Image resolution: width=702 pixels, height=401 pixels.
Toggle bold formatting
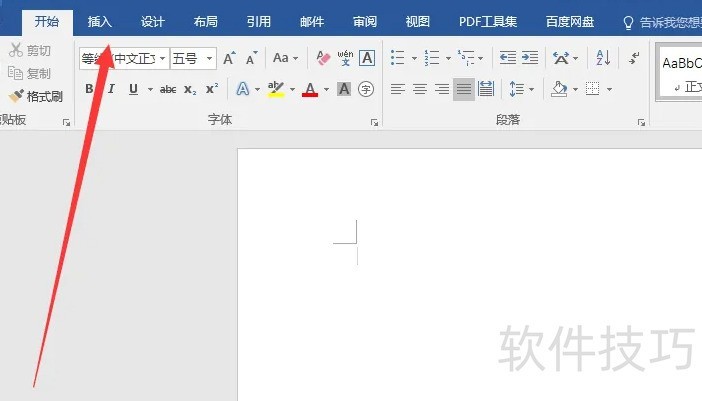[89, 89]
